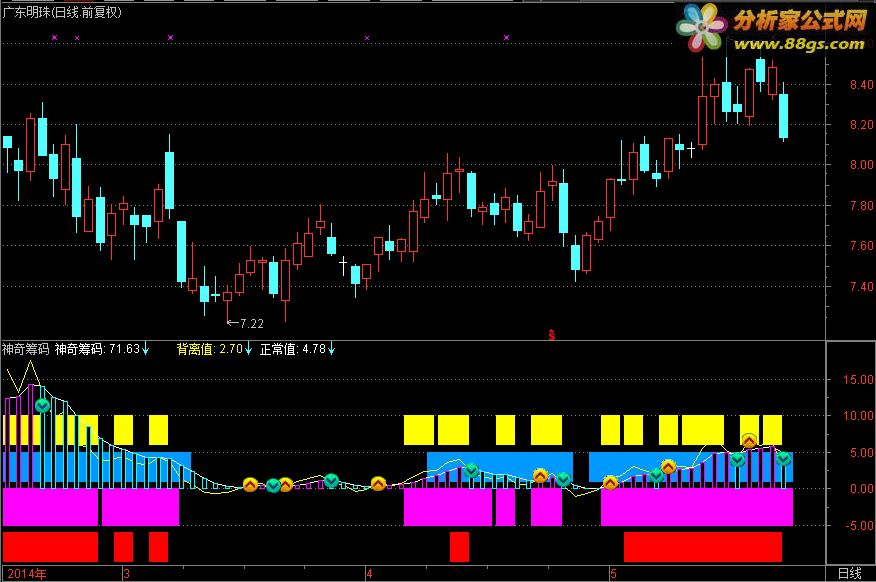Click the 2014年 label on the time axis

coord(27,574)
